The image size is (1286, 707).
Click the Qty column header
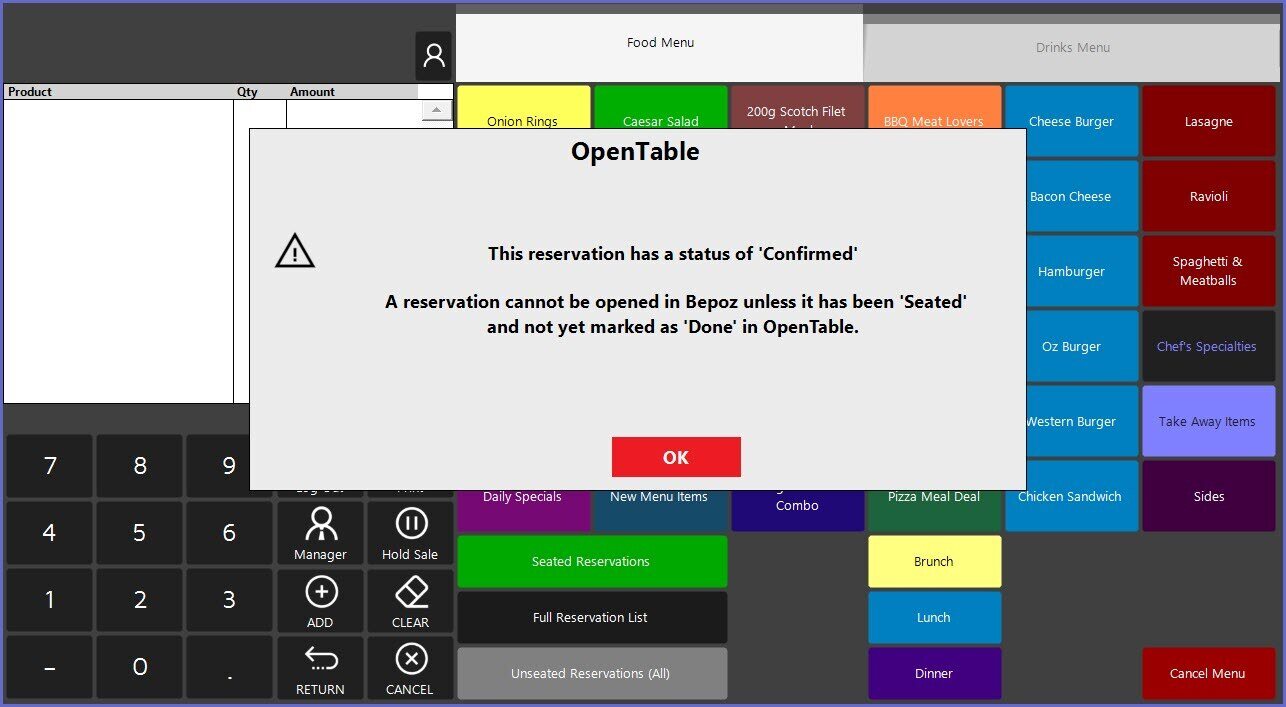[260, 91]
